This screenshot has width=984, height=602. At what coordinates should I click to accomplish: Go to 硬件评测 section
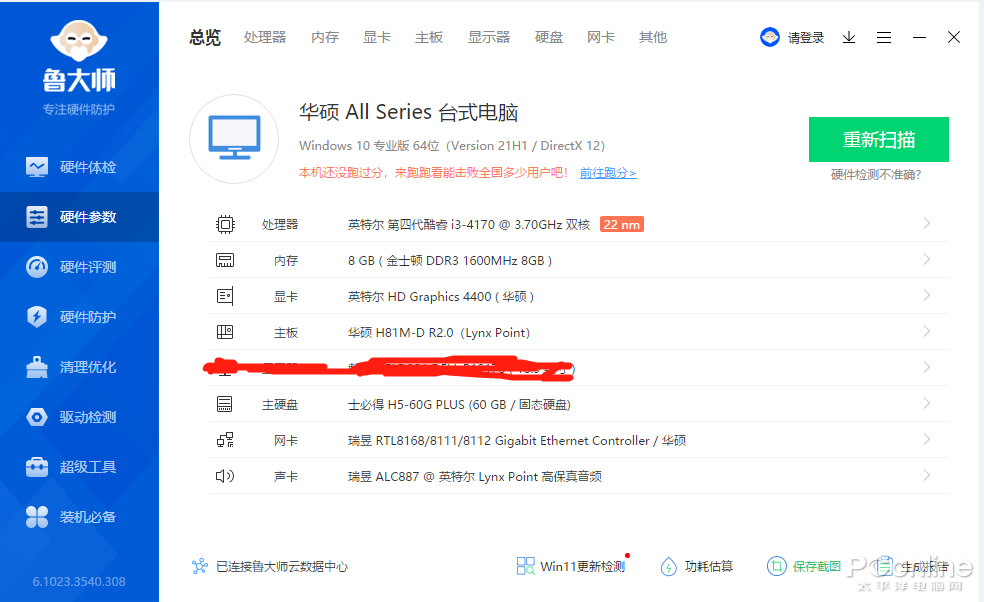79,267
